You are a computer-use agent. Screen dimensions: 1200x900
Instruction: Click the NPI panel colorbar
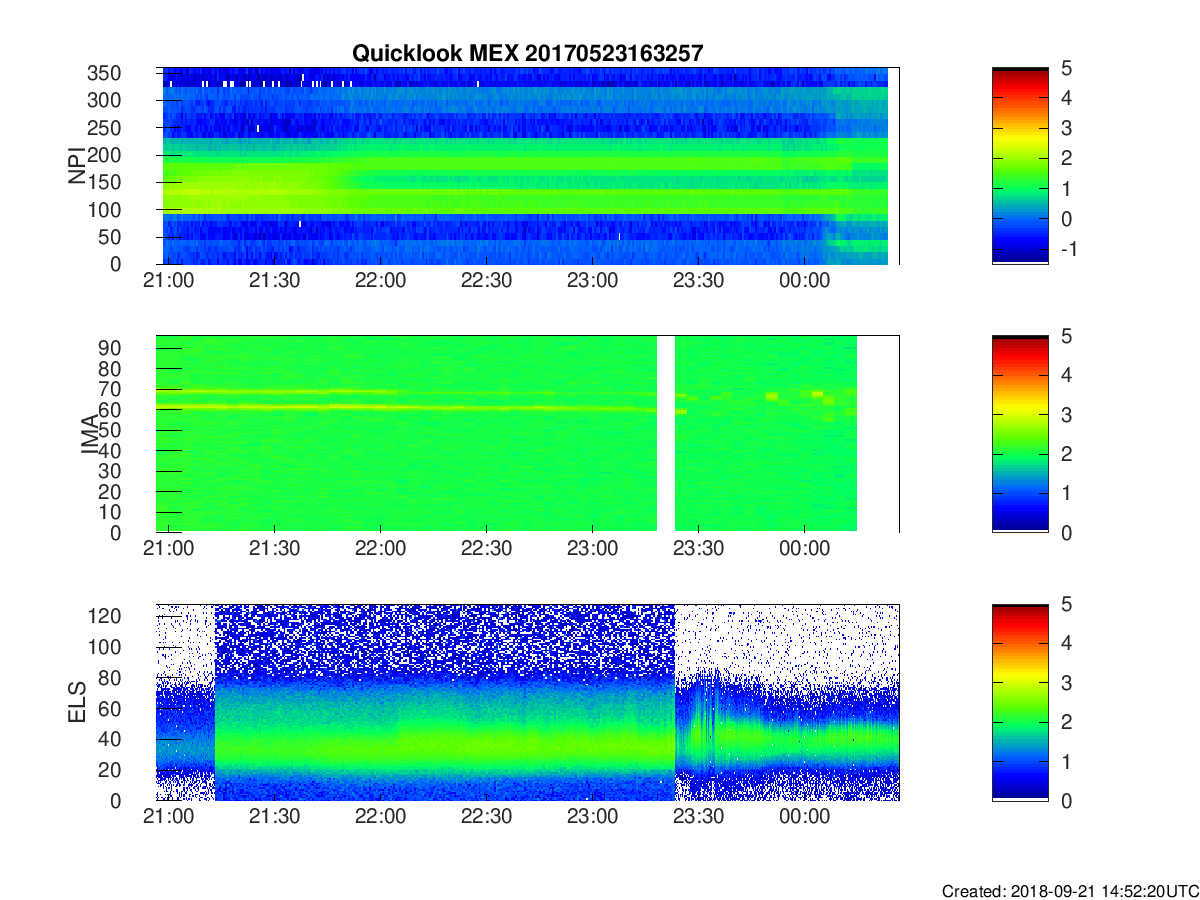point(1020,166)
